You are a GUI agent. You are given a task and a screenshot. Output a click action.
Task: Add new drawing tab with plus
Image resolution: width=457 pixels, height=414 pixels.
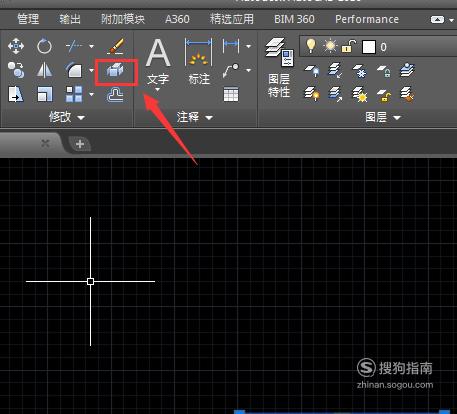tap(80, 144)
